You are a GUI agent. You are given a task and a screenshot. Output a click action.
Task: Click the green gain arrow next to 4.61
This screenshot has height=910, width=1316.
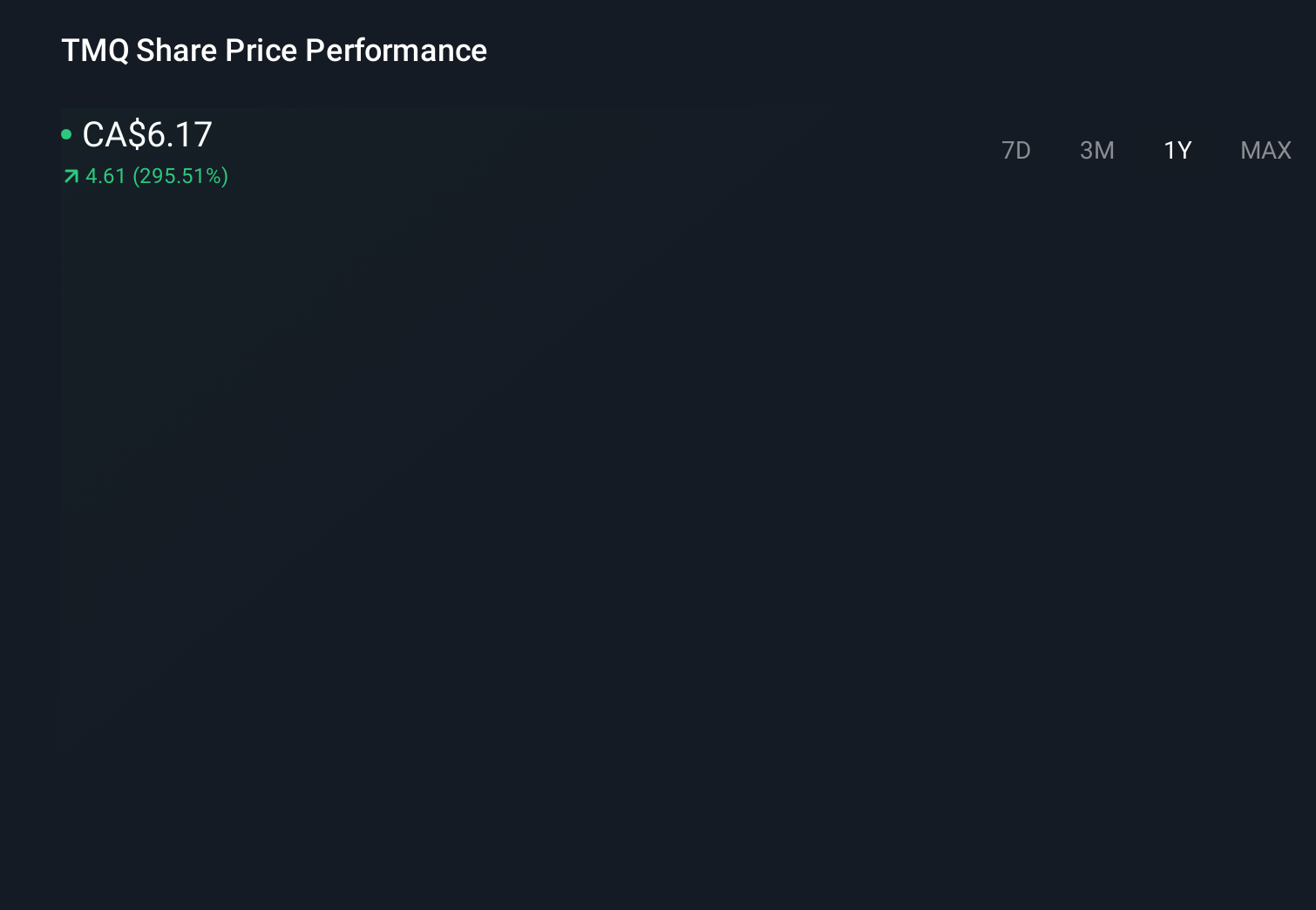pyautogui.click(x=70, y=176)
